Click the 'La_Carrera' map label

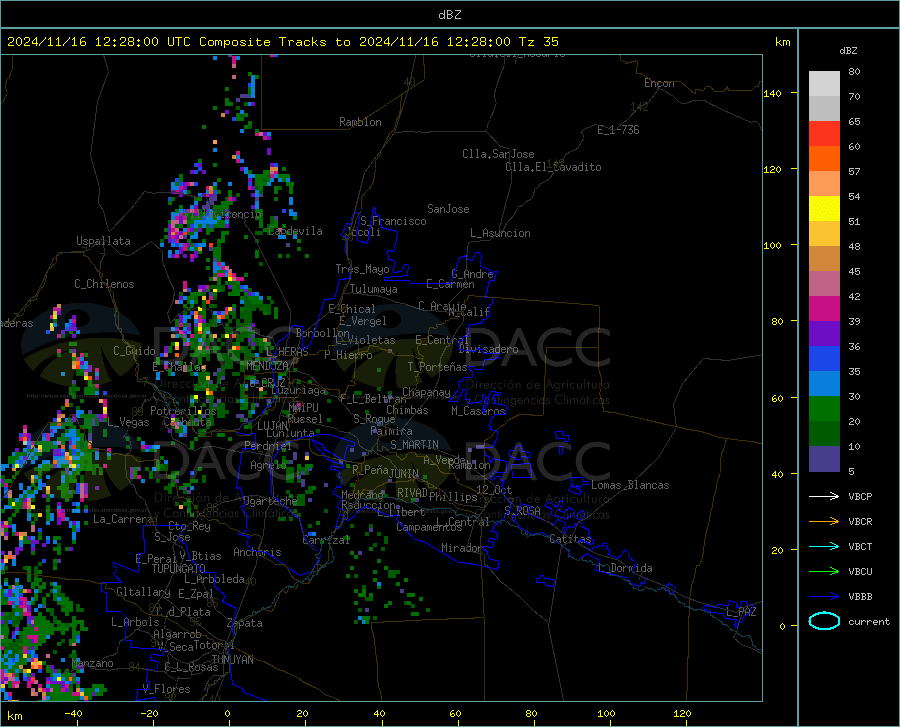123,519
